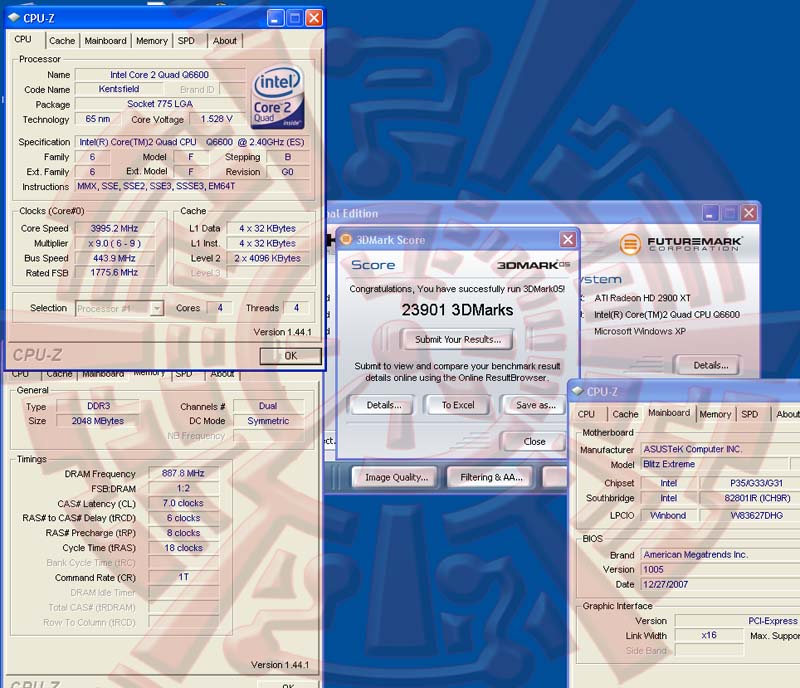Click OK in the top CPU-Z window
This screenshot has width=800, height=688.
290,356
